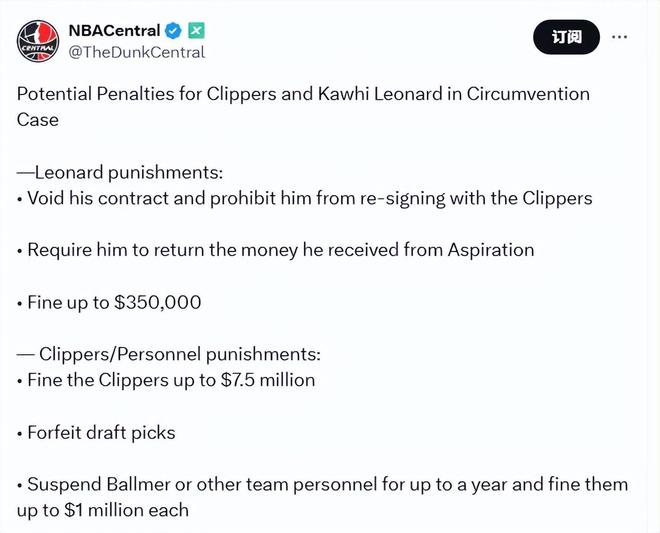Screen dimensions: 660x533
Task: Click the '$7.5 million' amount text
Action: (x=267, y=380)
